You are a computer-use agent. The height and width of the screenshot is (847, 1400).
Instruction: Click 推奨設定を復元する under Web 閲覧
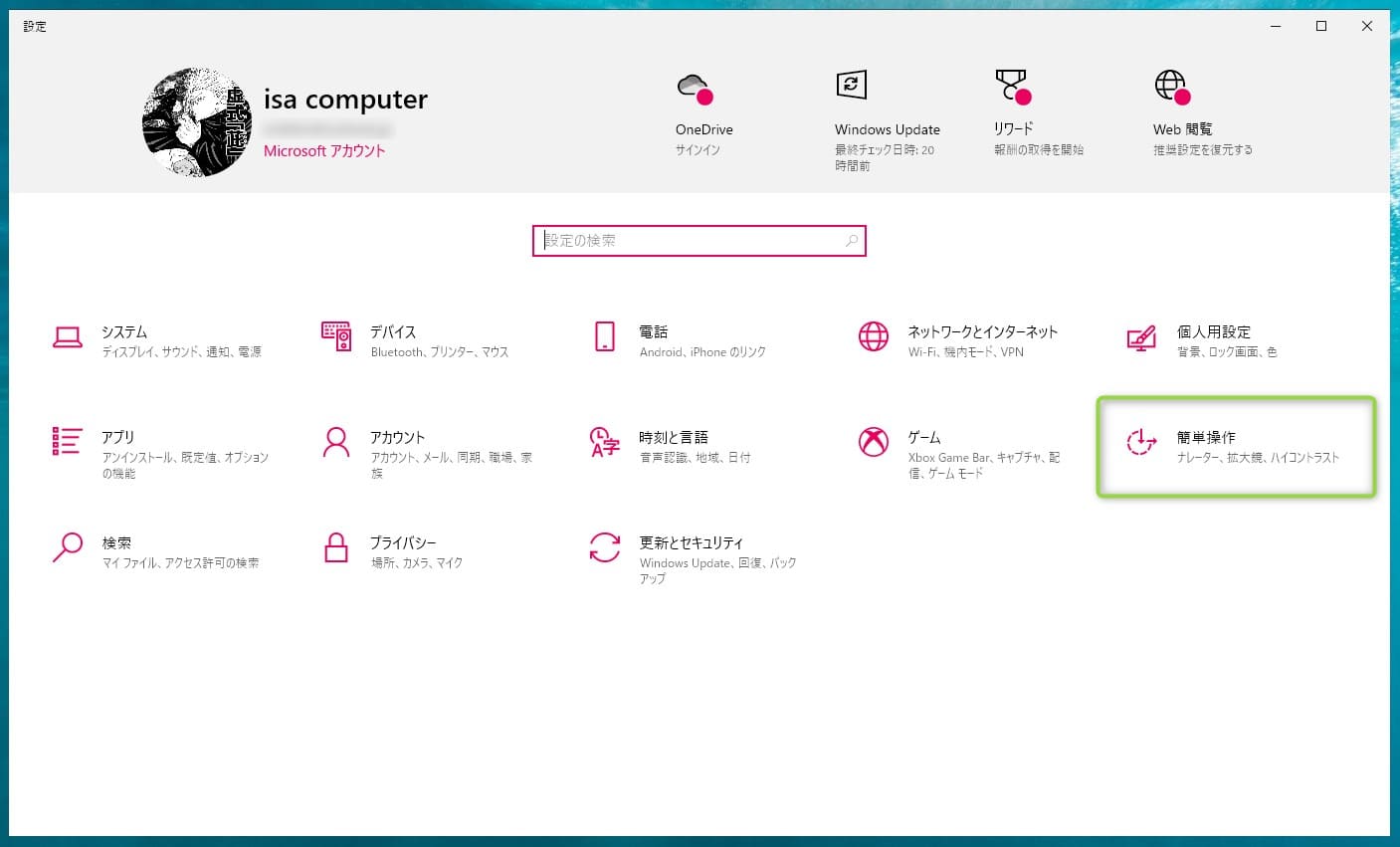click(x=1203, y=150)
